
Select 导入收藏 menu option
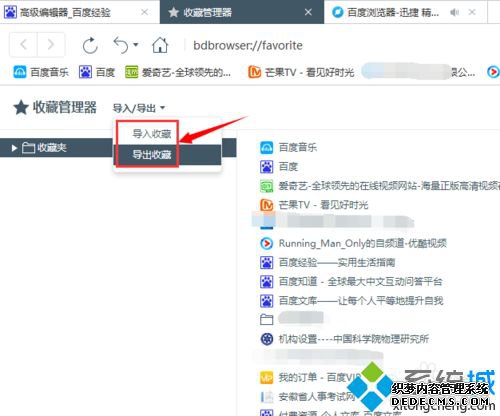152,134
